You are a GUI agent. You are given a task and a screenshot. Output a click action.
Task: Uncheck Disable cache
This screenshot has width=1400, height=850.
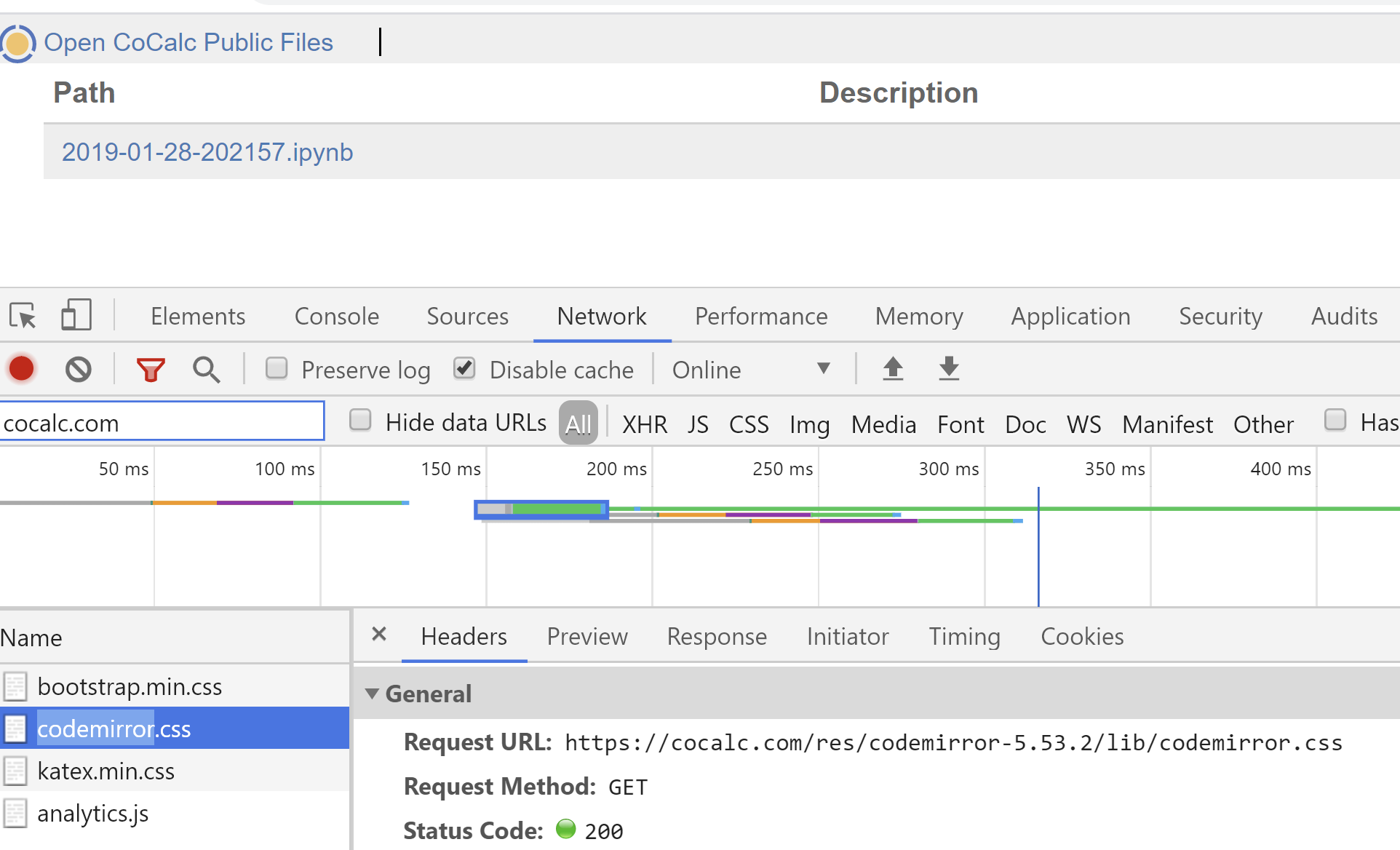tap(464, 368)
